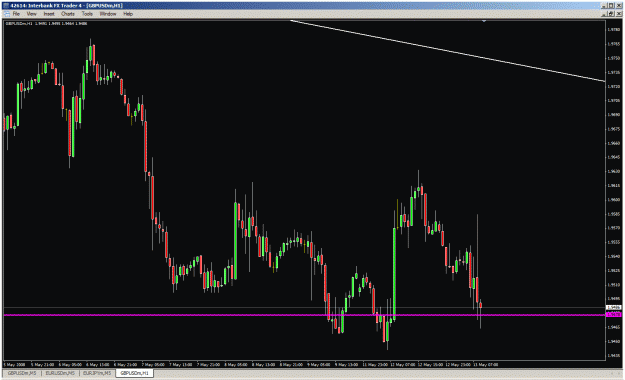Open the Insert menu
Screen dimensions: 625x380
pyautogui.click(x=49, y=14)
